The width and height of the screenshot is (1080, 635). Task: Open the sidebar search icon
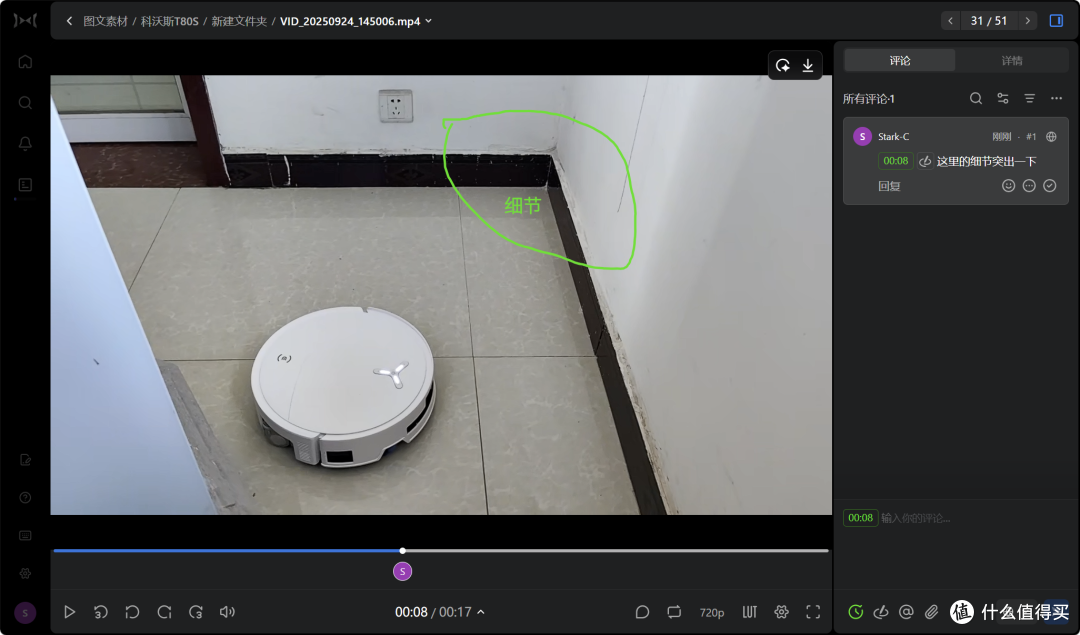(25, 103)
